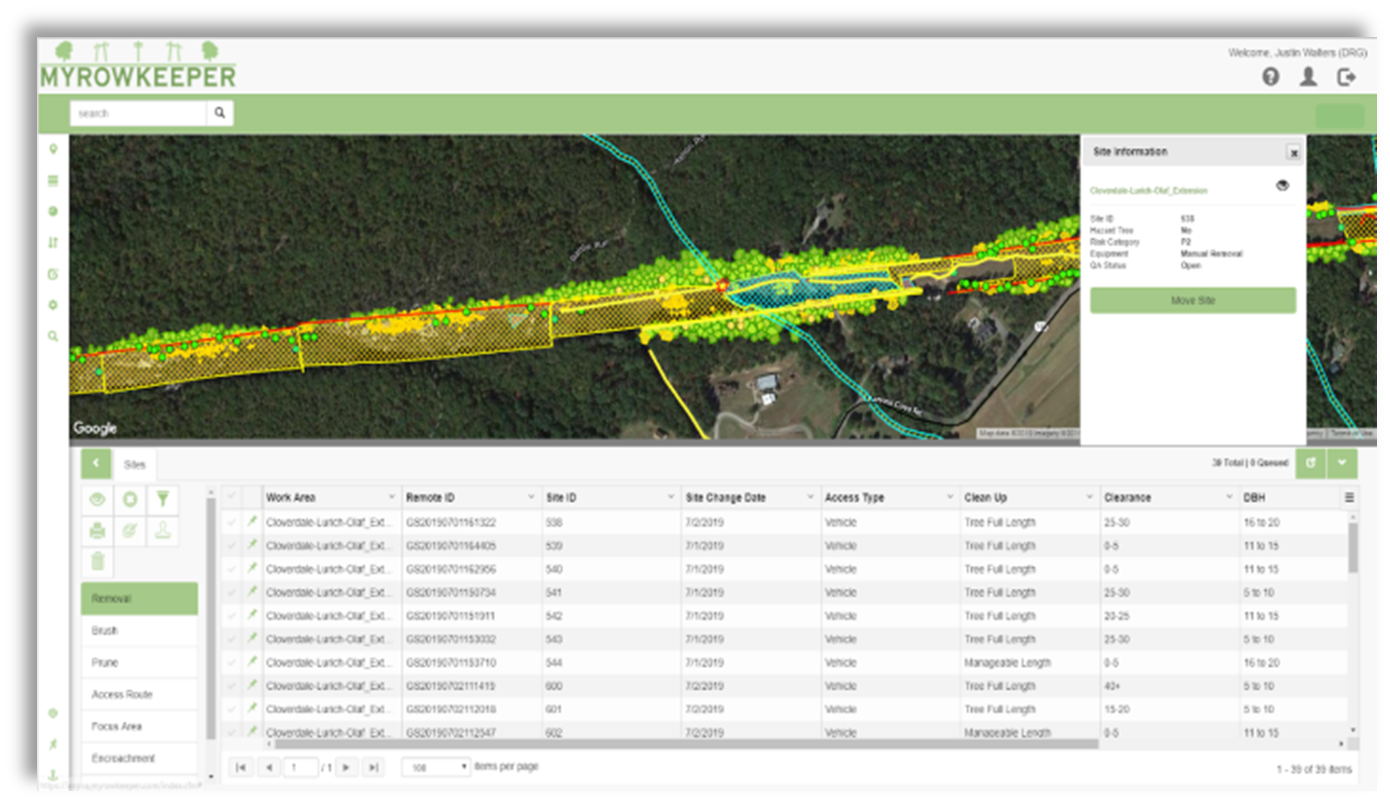
Task: Open the items per page dropdown
Action: pyautogui.click(x=435, y=767)
